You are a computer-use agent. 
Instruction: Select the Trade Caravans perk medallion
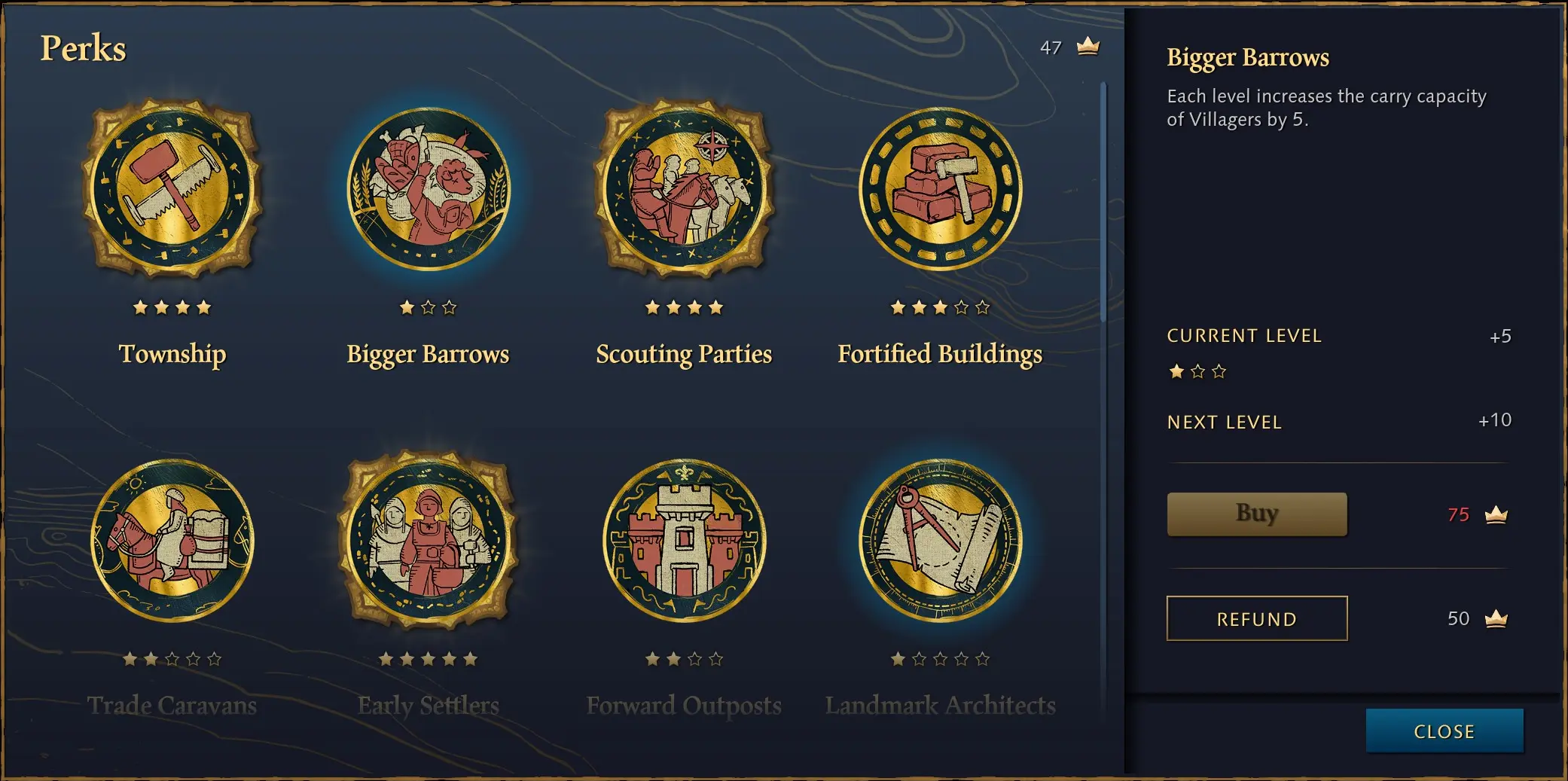172,541
